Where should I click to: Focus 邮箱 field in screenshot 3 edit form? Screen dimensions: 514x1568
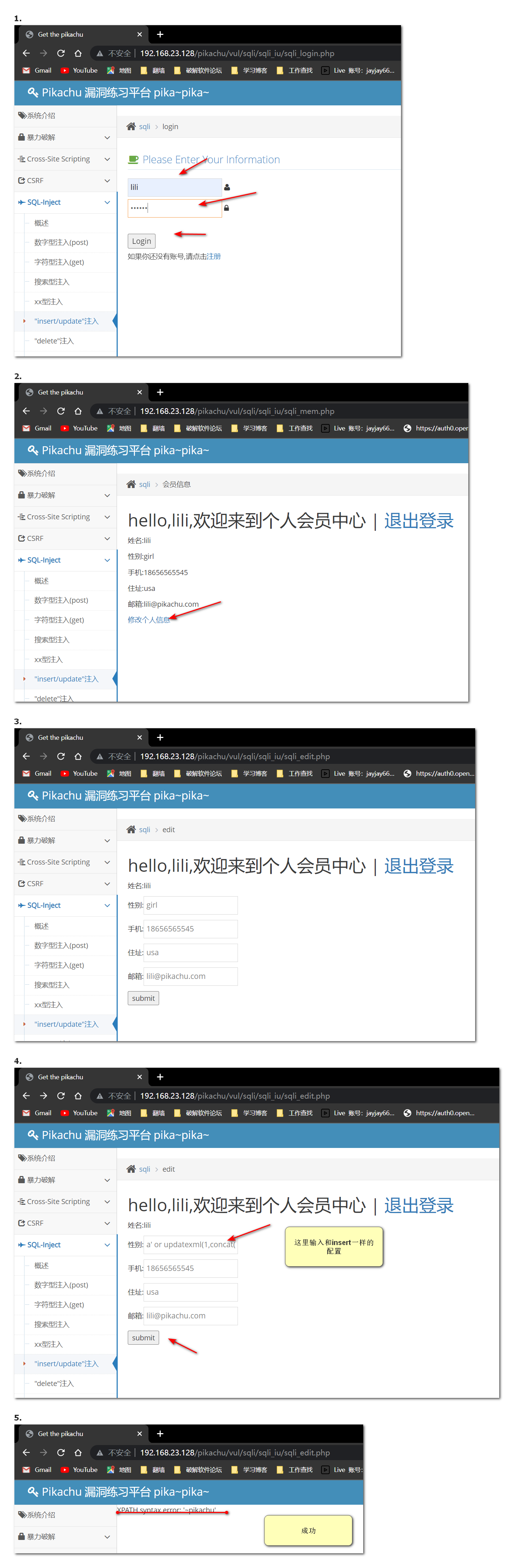(191, 977)
